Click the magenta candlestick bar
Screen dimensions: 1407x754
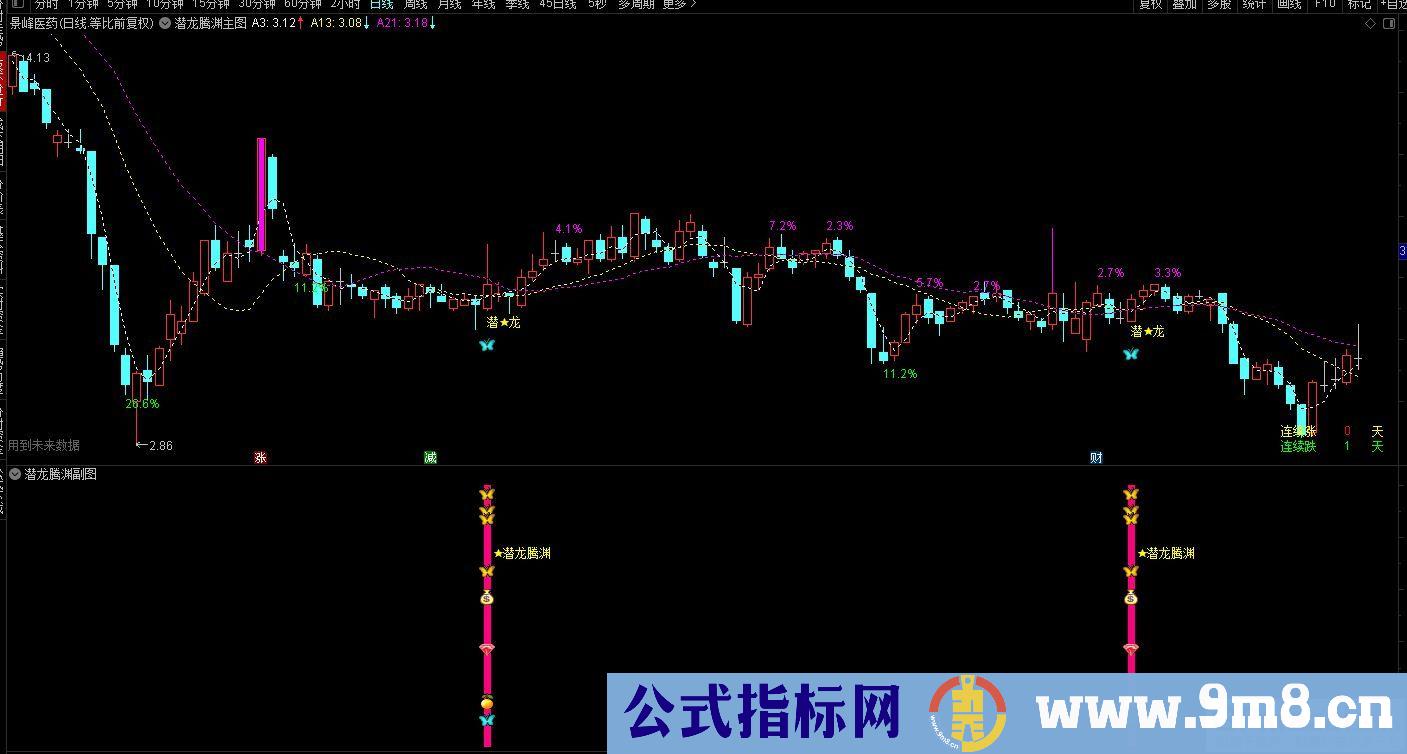point(261,194)
